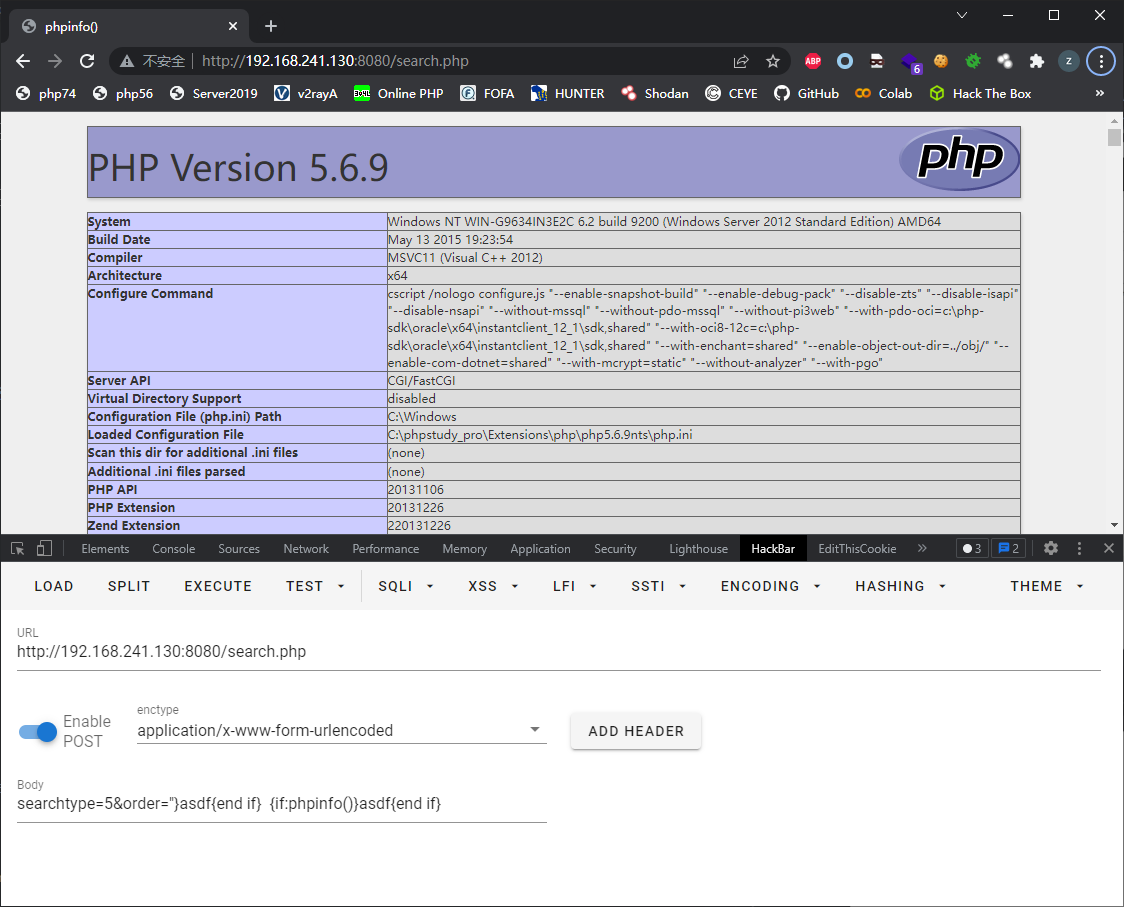Open the Server2019 bookmark
This screenshot has width=1124, height=907.
coord(214,93)
